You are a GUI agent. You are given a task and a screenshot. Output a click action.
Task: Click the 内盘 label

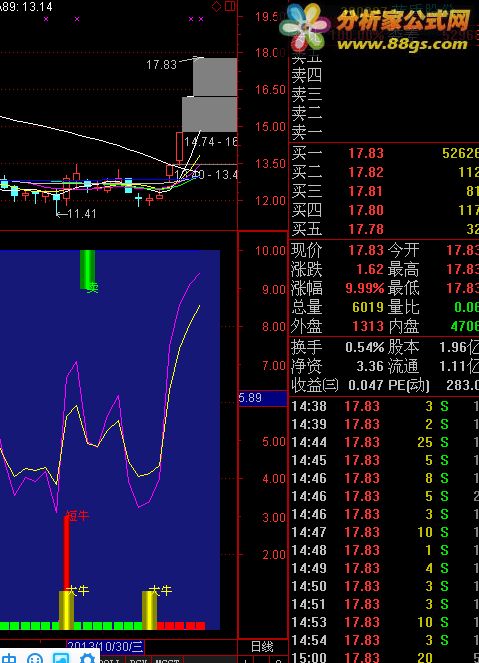[x=404, y=326]
